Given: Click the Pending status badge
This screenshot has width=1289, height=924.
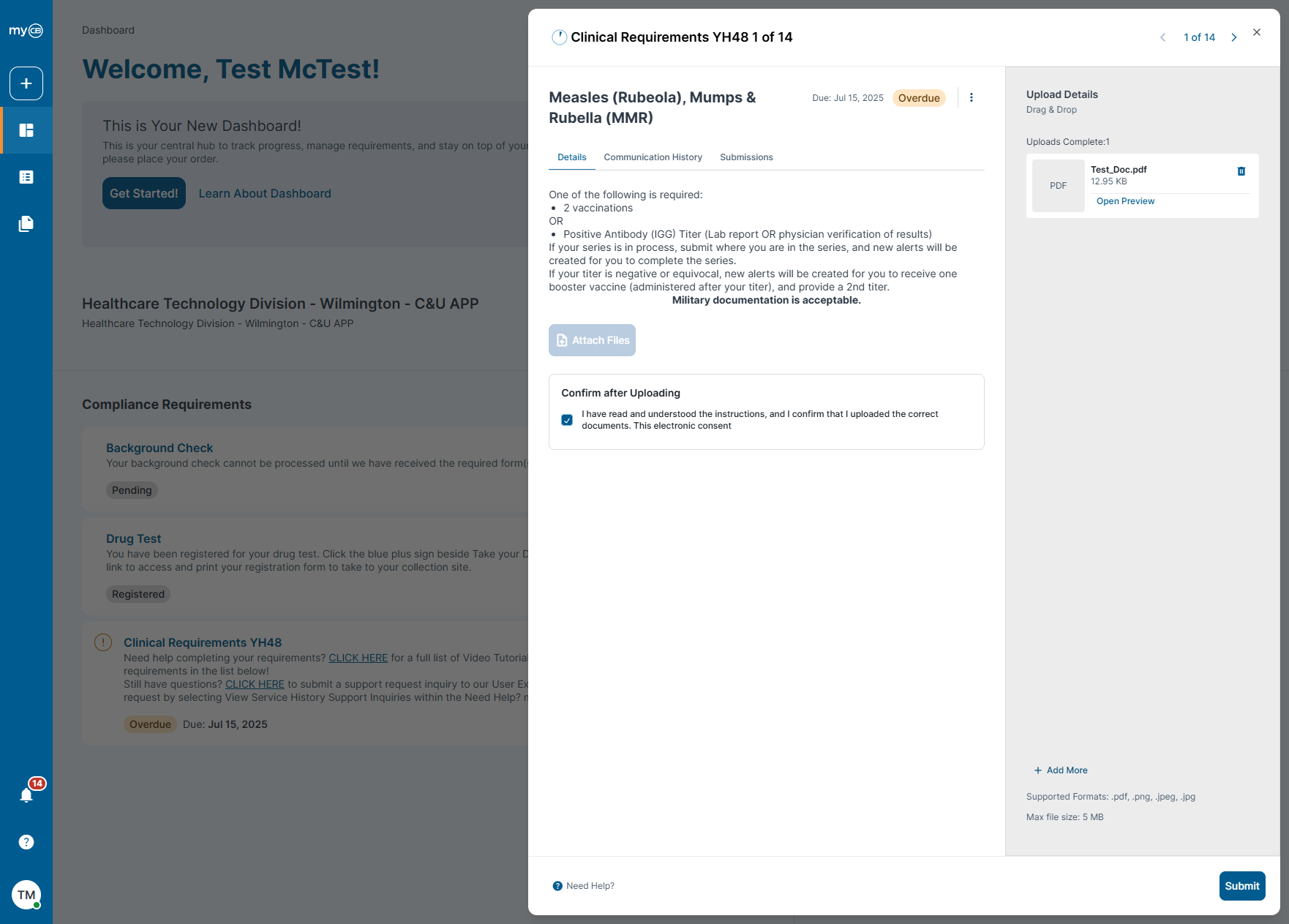Looking at the screenshot, I should [132, 490].
